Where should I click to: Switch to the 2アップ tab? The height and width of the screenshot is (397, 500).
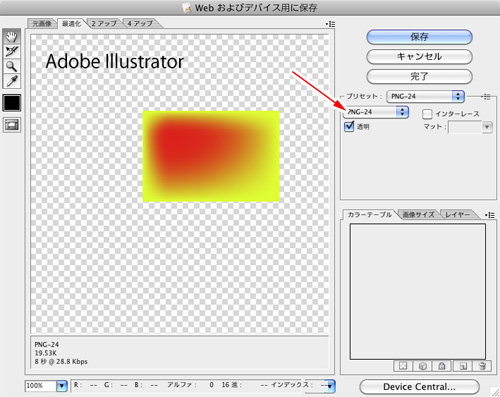click(104, 23)
